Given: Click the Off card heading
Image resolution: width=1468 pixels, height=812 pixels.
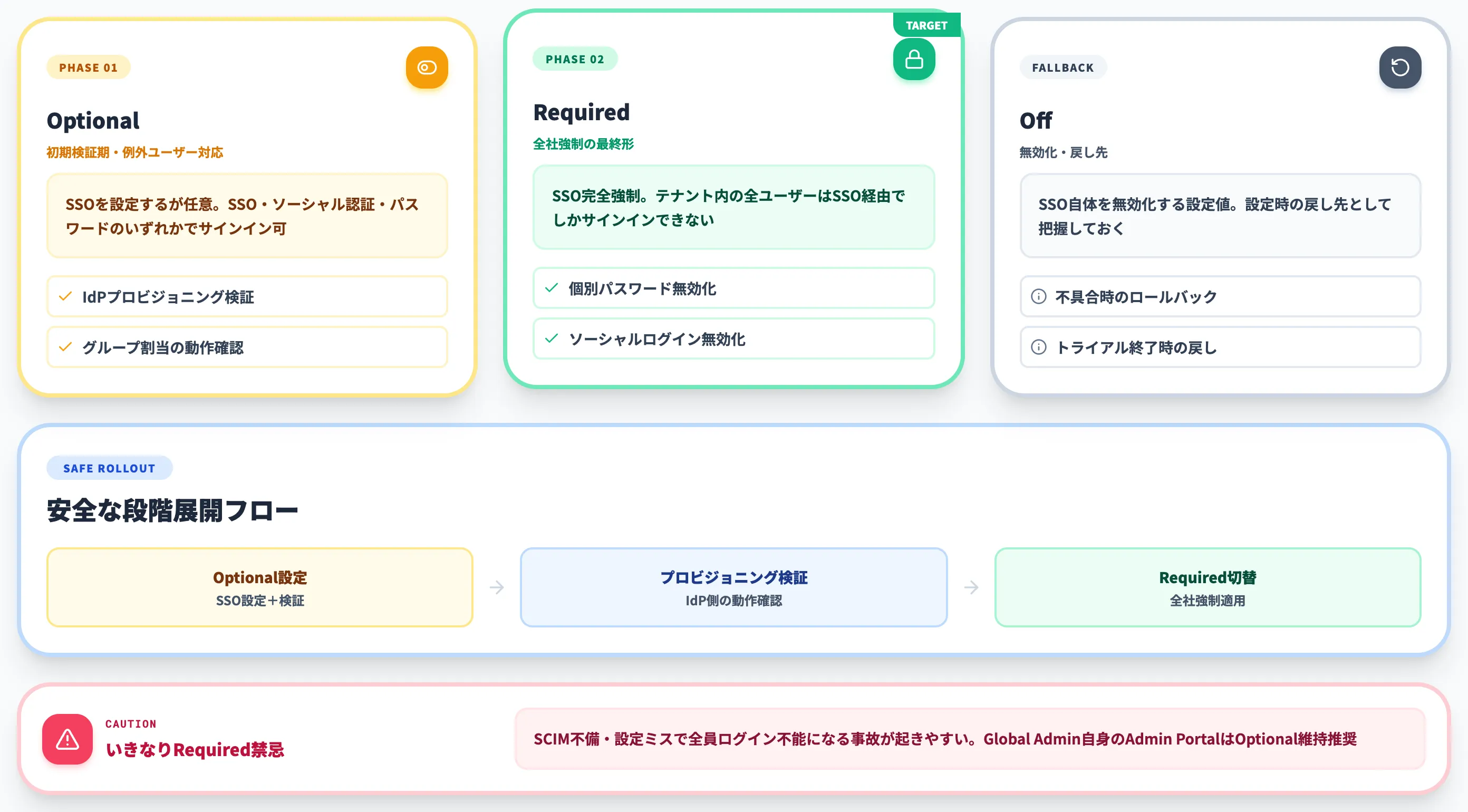Looking at the screenshot, I should 1036,121.
